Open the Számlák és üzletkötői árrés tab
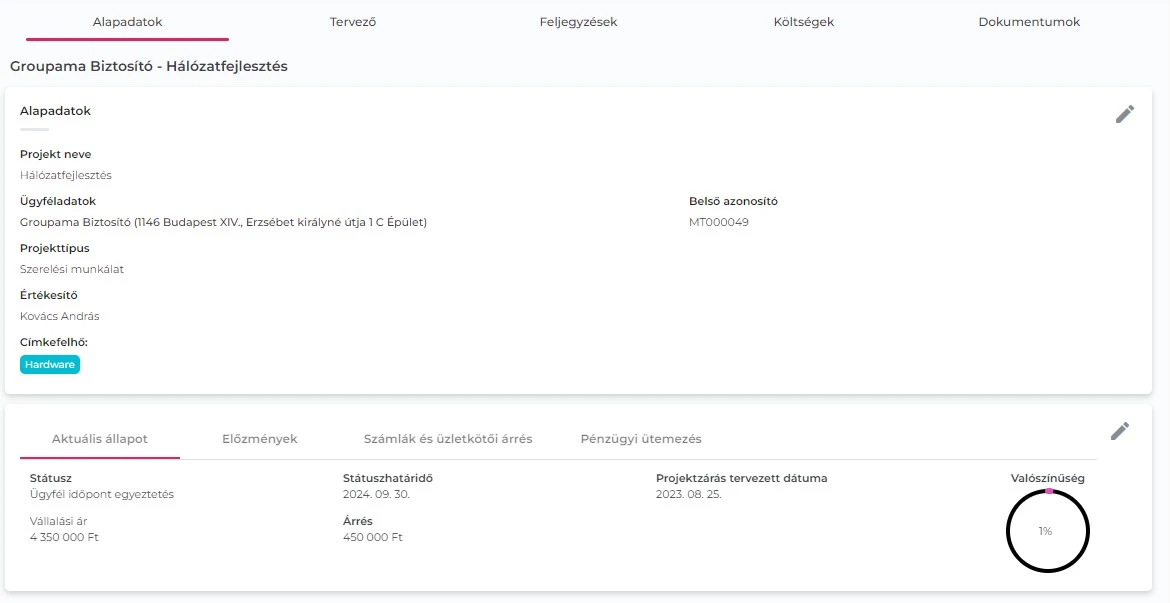1170x603 pixels. coord(447,438)
